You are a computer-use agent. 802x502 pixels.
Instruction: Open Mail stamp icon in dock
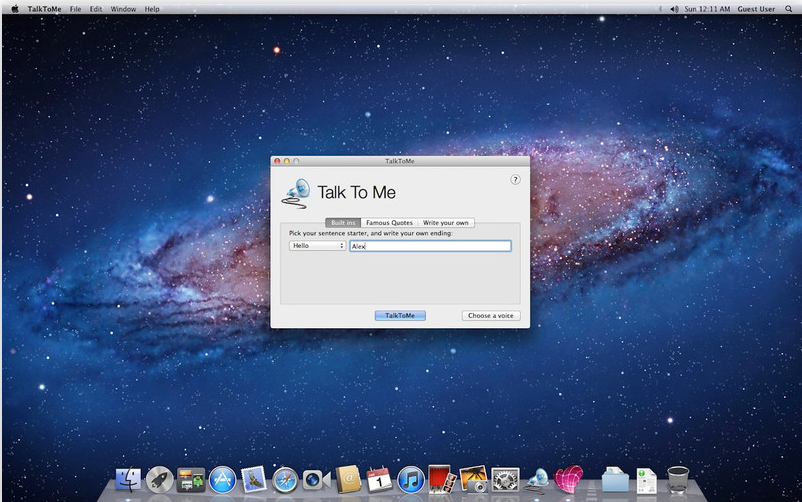(x=254, y=480)
